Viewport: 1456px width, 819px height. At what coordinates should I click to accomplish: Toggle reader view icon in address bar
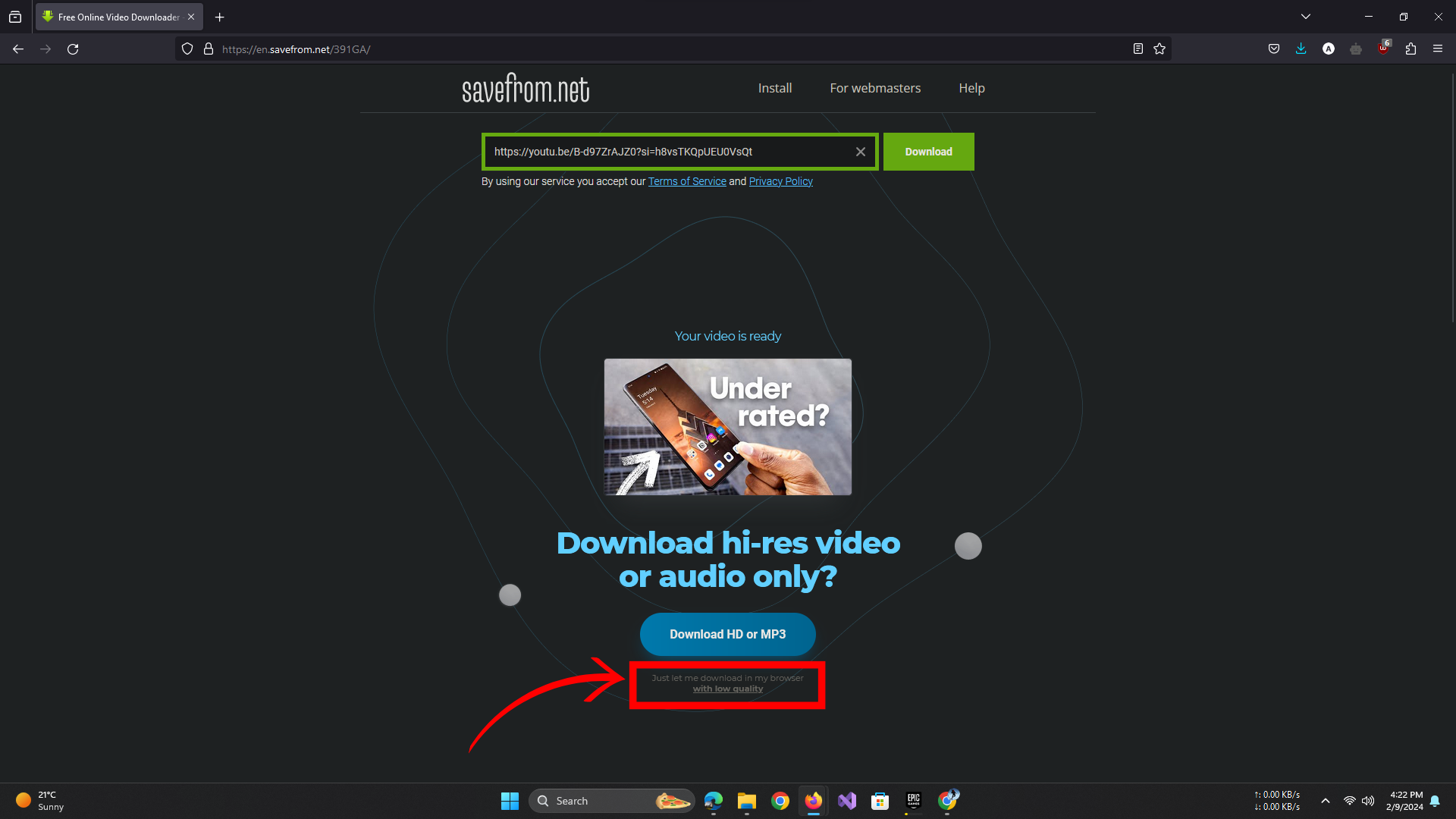point(1137,49)
